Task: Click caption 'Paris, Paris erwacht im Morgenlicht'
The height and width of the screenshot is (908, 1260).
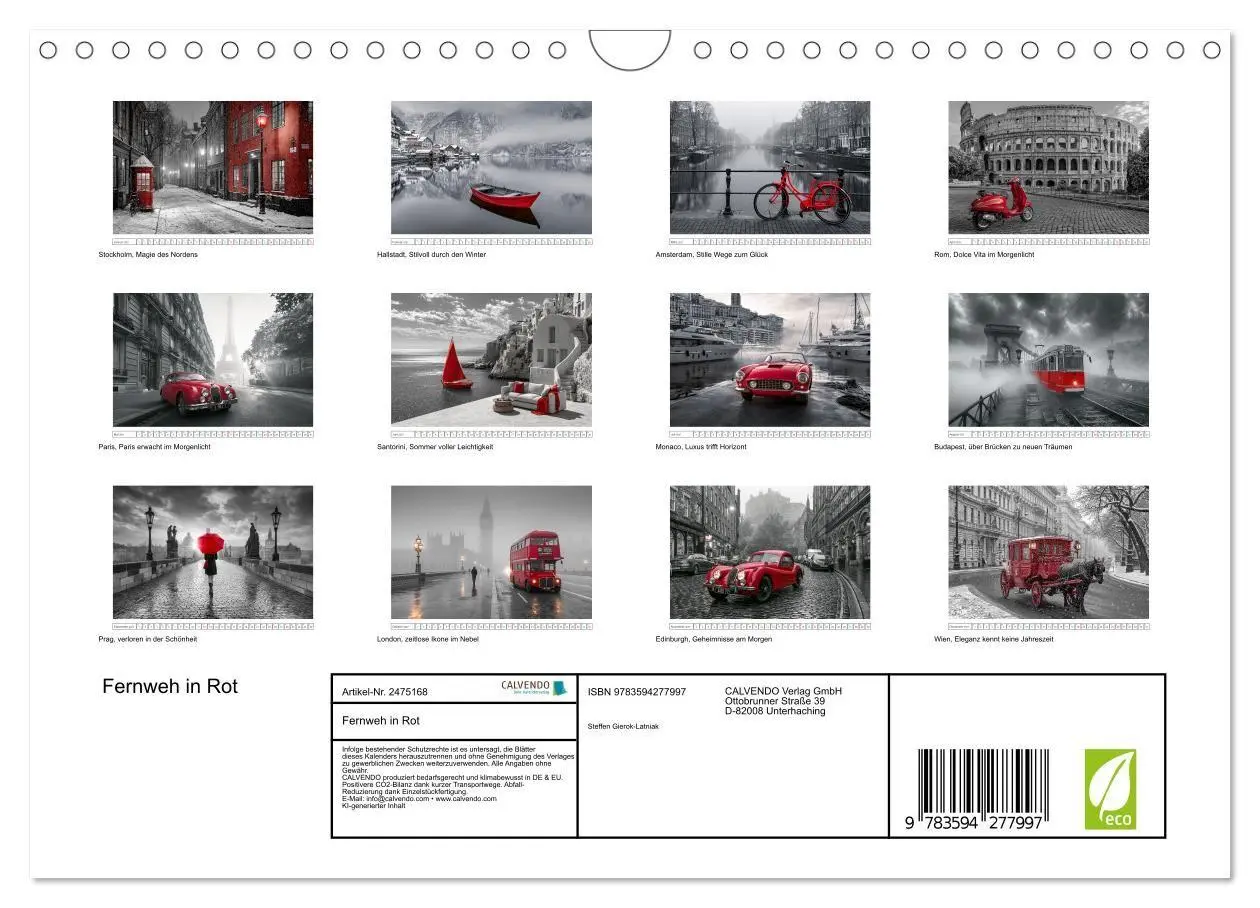Action: coord(154,447)
